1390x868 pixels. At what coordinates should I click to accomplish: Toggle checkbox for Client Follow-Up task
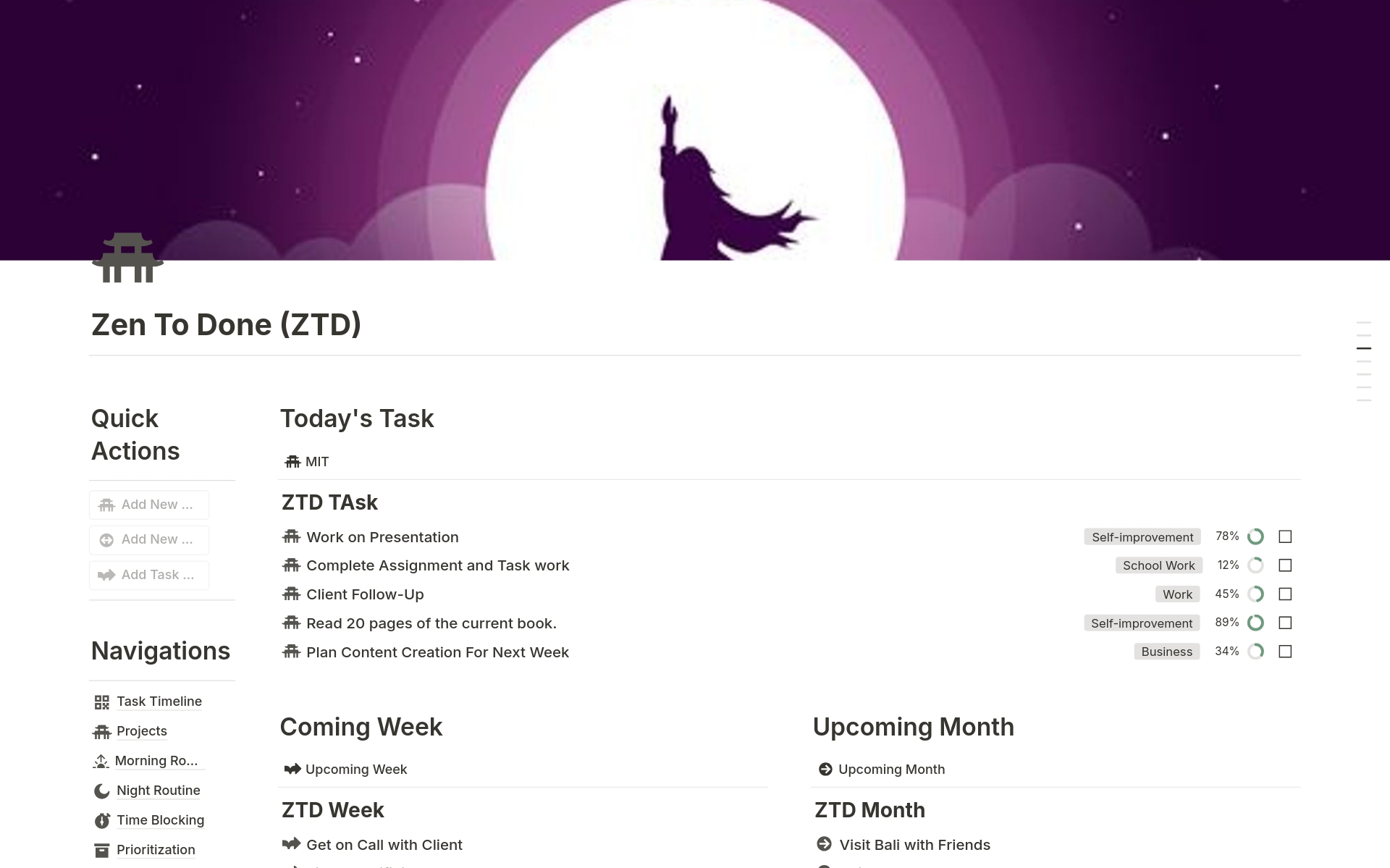1285,594
